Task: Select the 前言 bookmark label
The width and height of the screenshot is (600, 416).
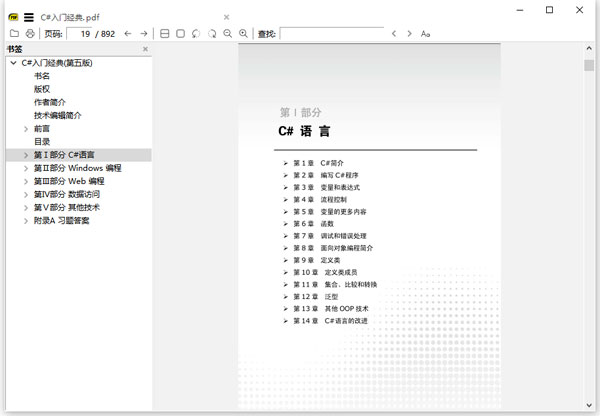Action: coord(42,129)
